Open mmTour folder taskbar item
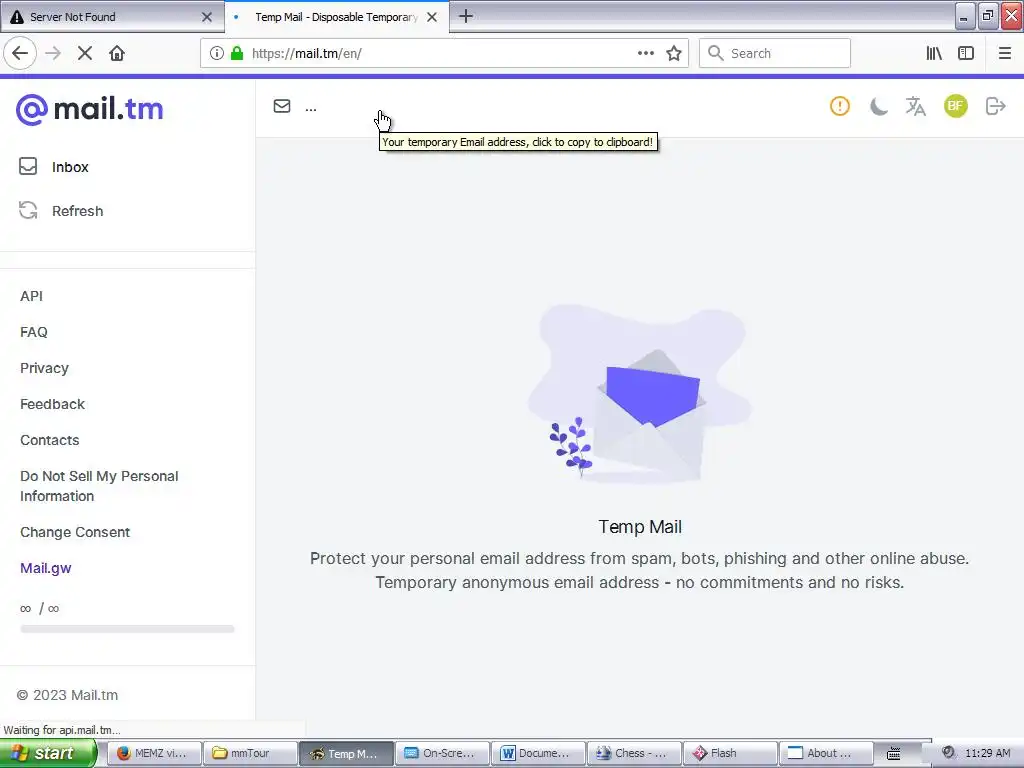The width and height of the screenshot is (1024, 768). coord(249,753)
